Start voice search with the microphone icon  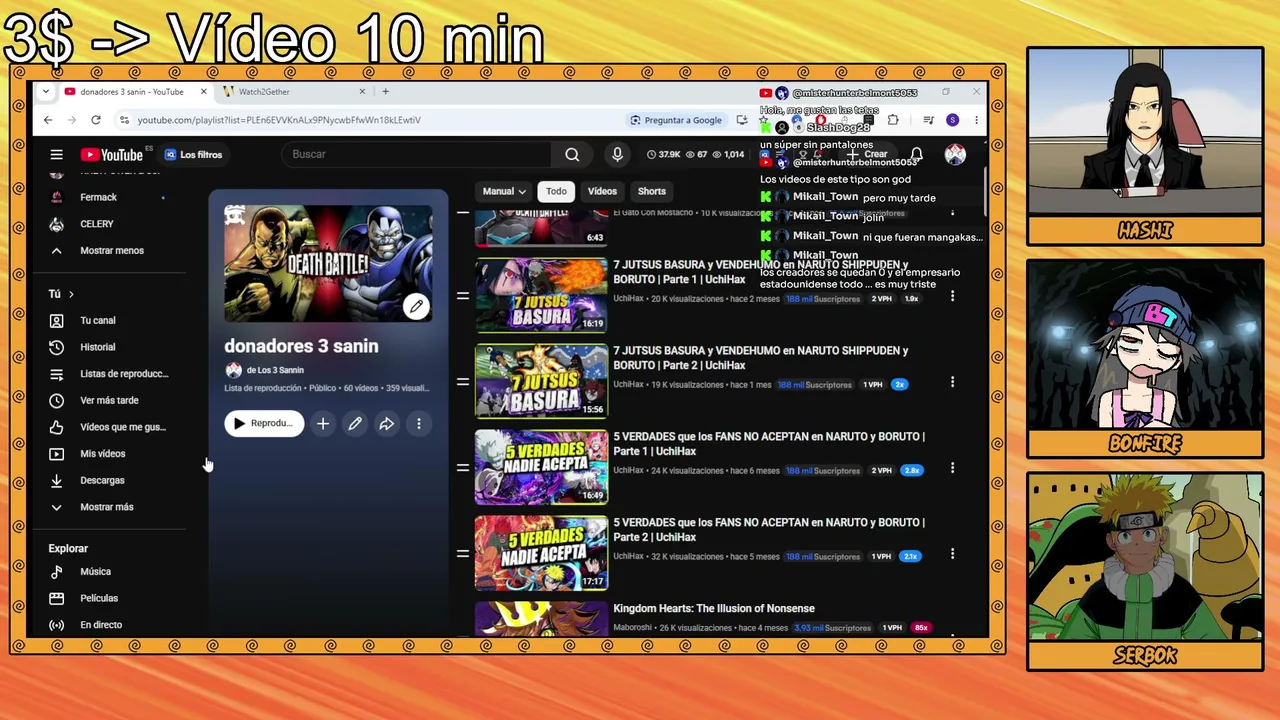617,154
